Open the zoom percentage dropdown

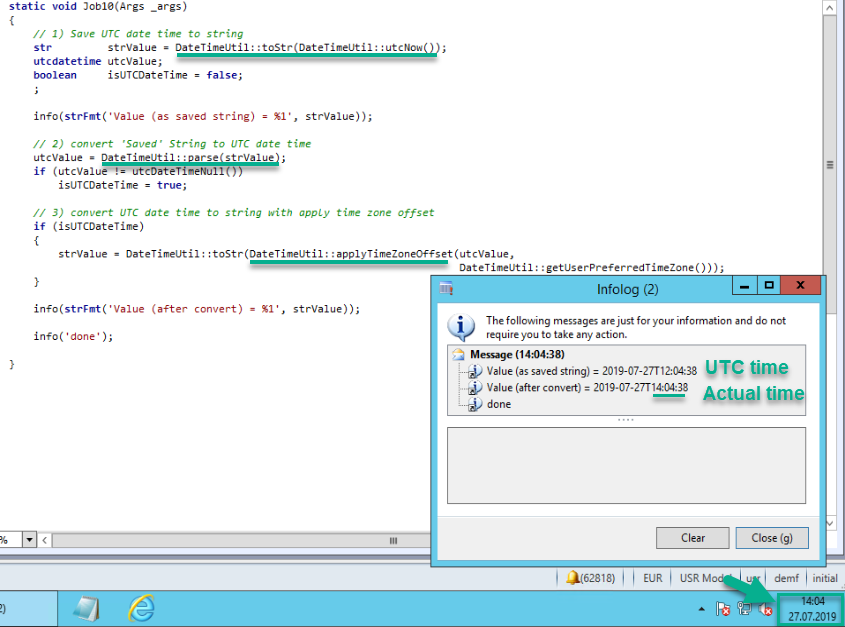coord(27,540)
